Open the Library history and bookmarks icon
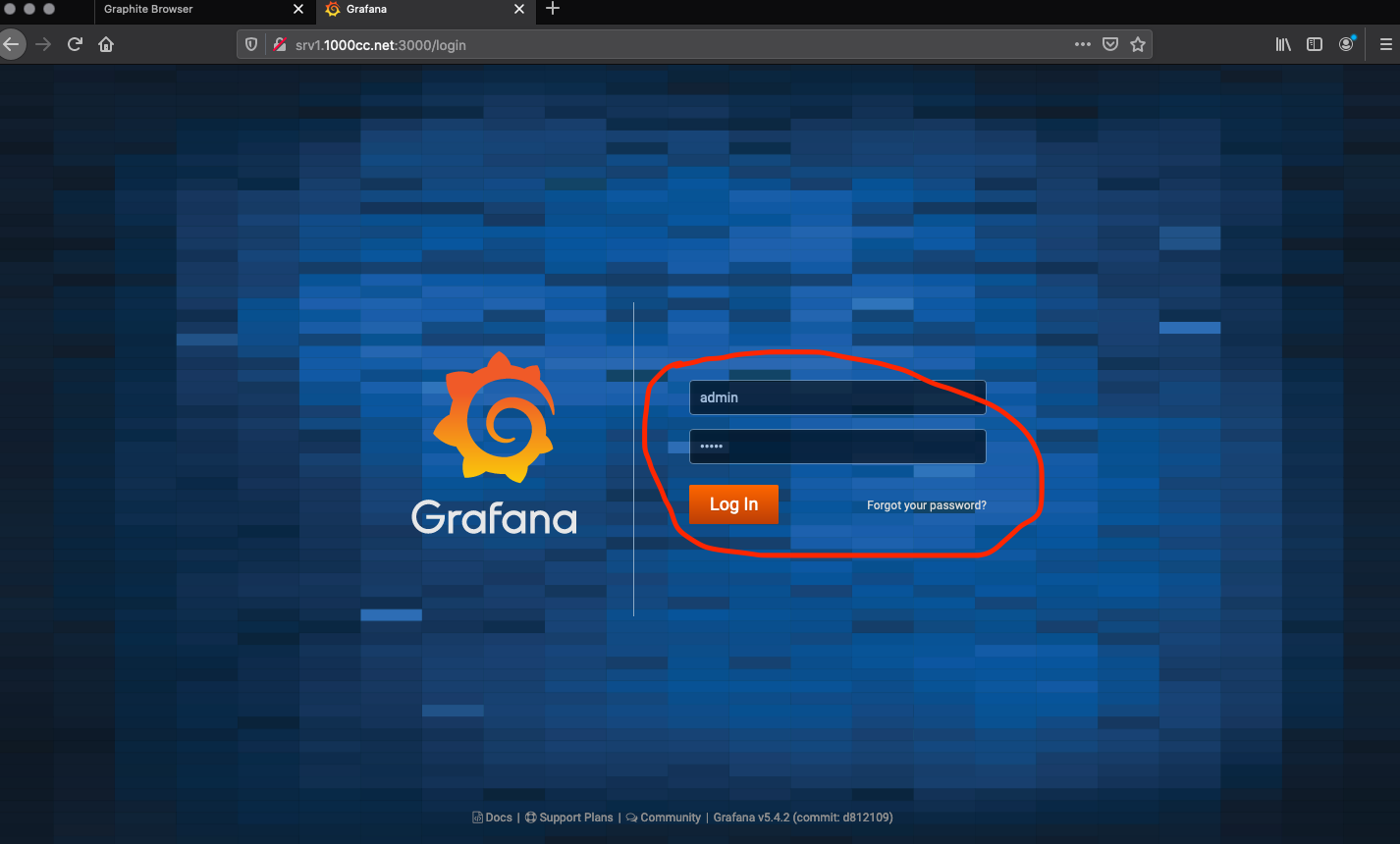This screenshot has width=1400, height=844. pos(1283,44)
